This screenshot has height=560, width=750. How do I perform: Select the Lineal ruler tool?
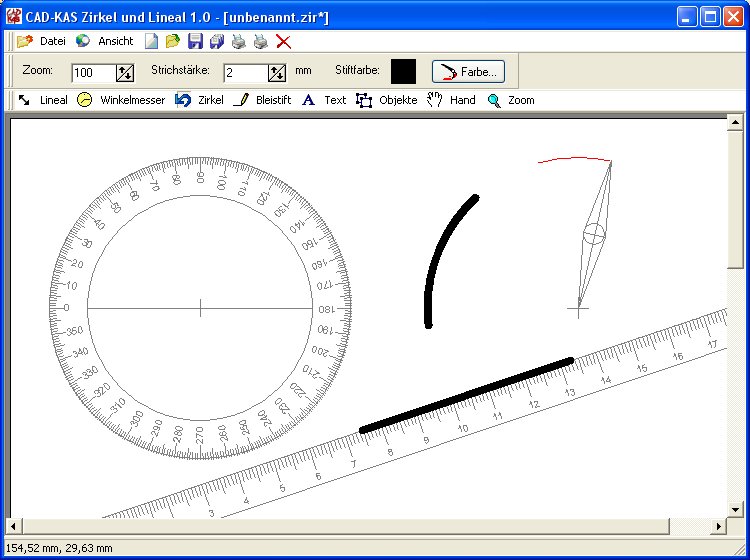coord(44,100)
